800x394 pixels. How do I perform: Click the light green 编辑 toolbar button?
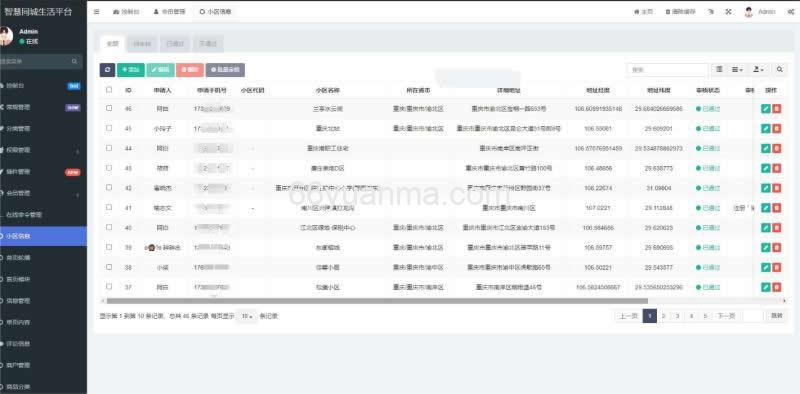coord(160,70)
